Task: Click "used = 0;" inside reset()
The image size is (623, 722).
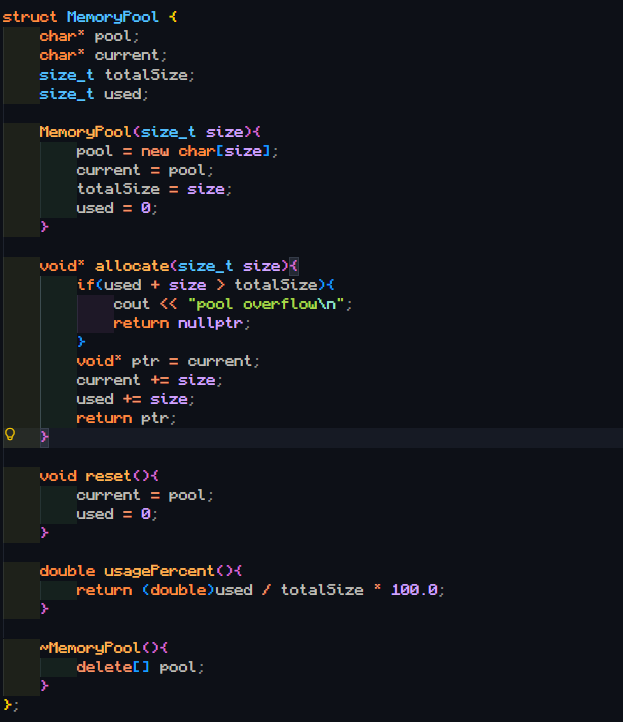Action: [x=117, y=514]
